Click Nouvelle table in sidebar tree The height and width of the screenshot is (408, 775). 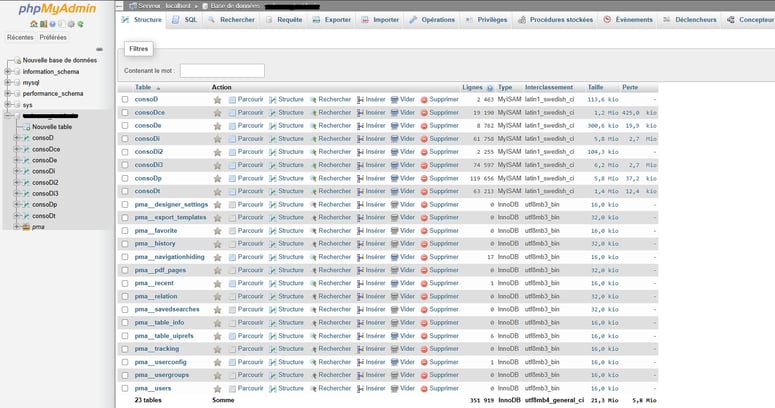[x=52, y=127]
